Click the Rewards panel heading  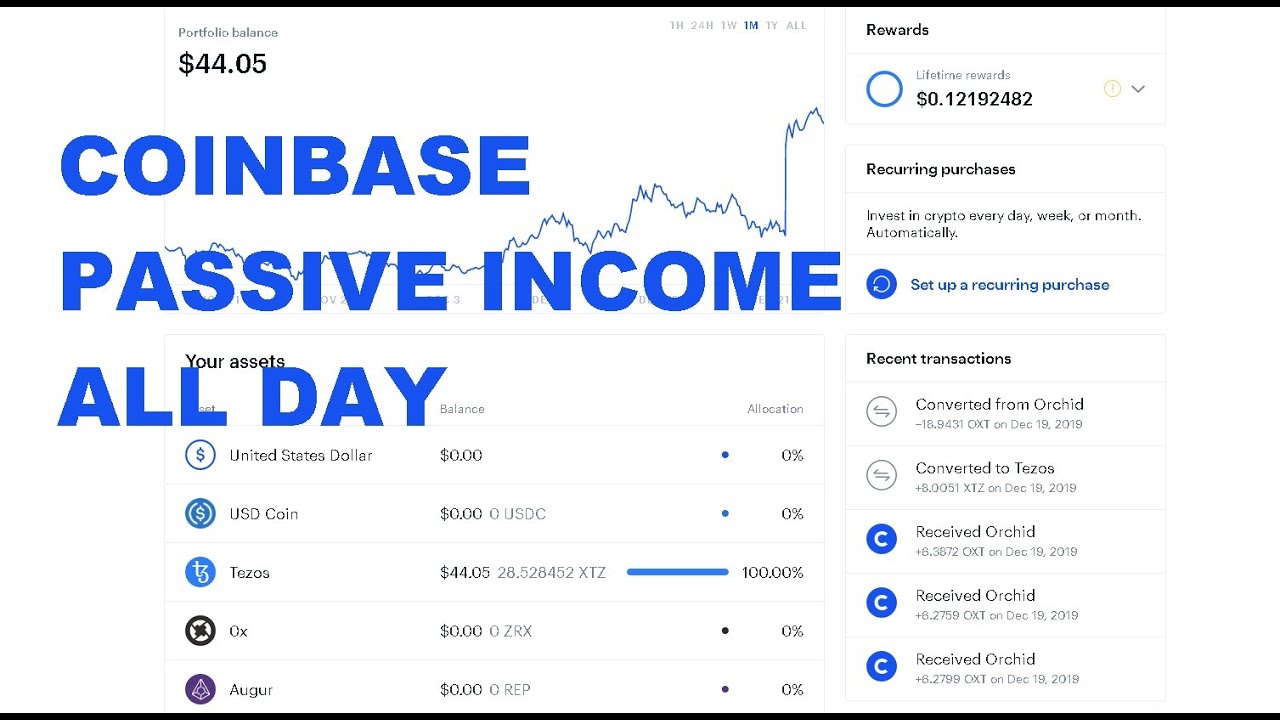[897, 30]
